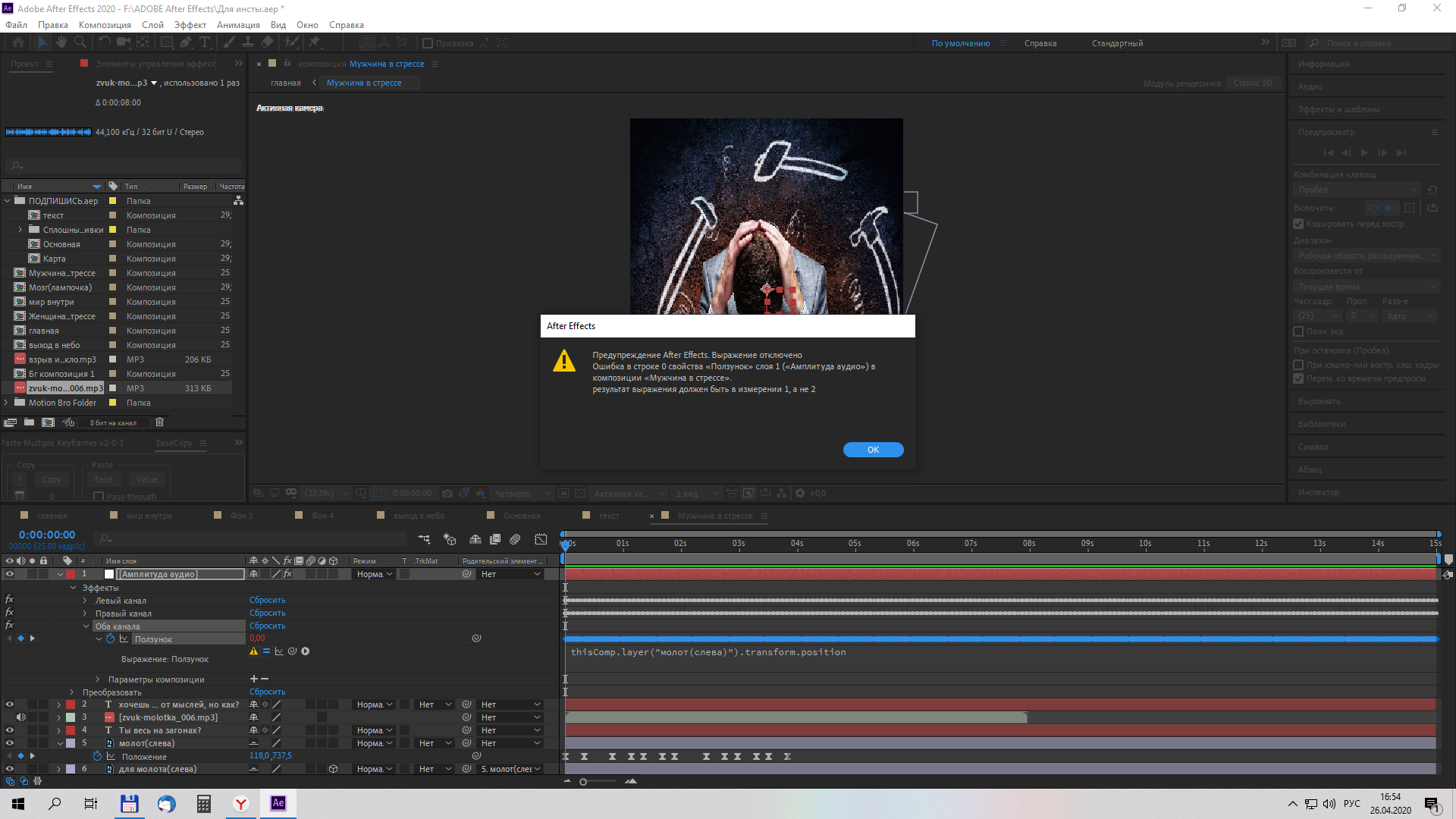The height and width of the screenshot is (819, 1456).
Task: Toggle visibility eye of layer 2 text
Action: point(10,704)
